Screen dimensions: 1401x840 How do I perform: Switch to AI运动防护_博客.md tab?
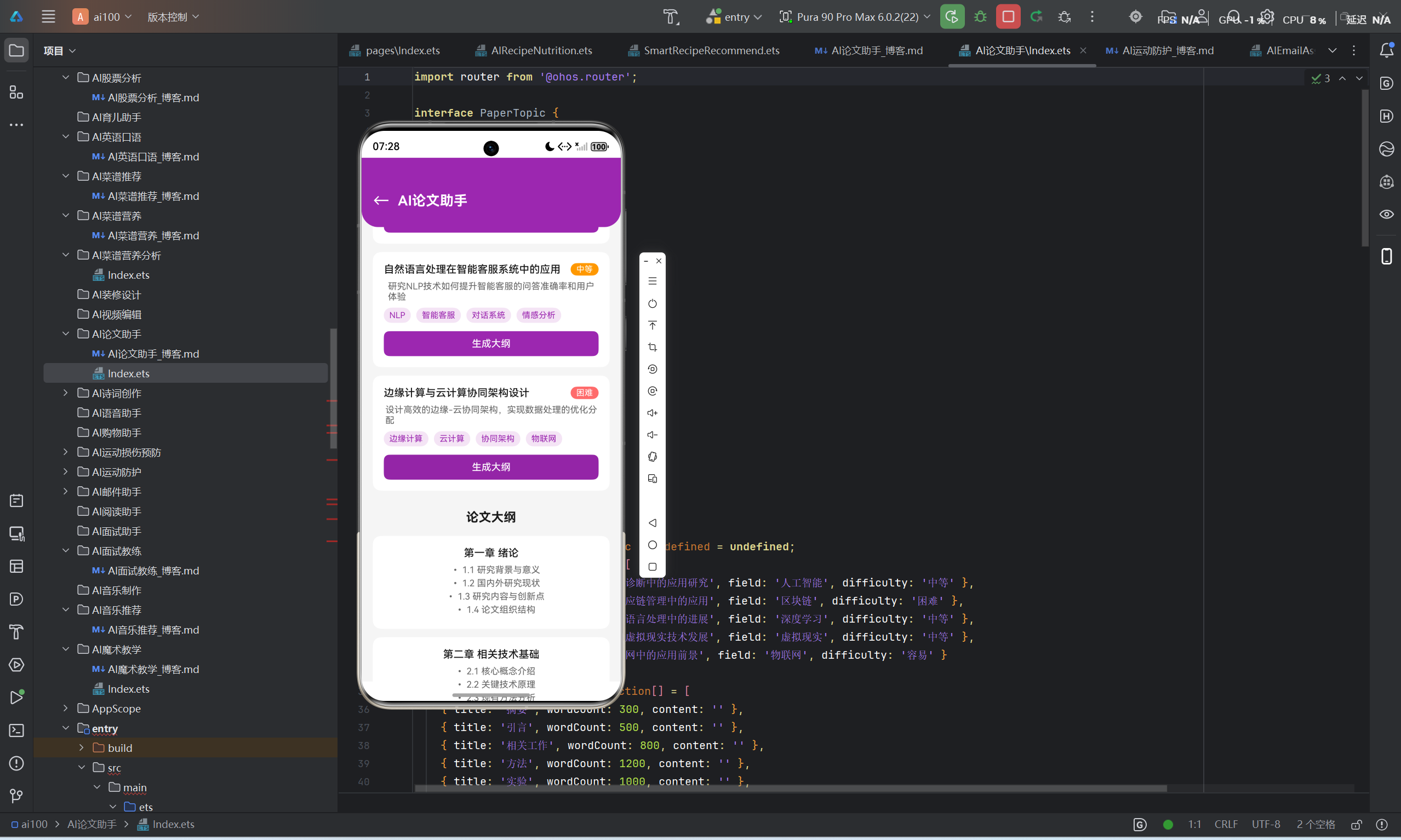click(x=1160, y=50)
